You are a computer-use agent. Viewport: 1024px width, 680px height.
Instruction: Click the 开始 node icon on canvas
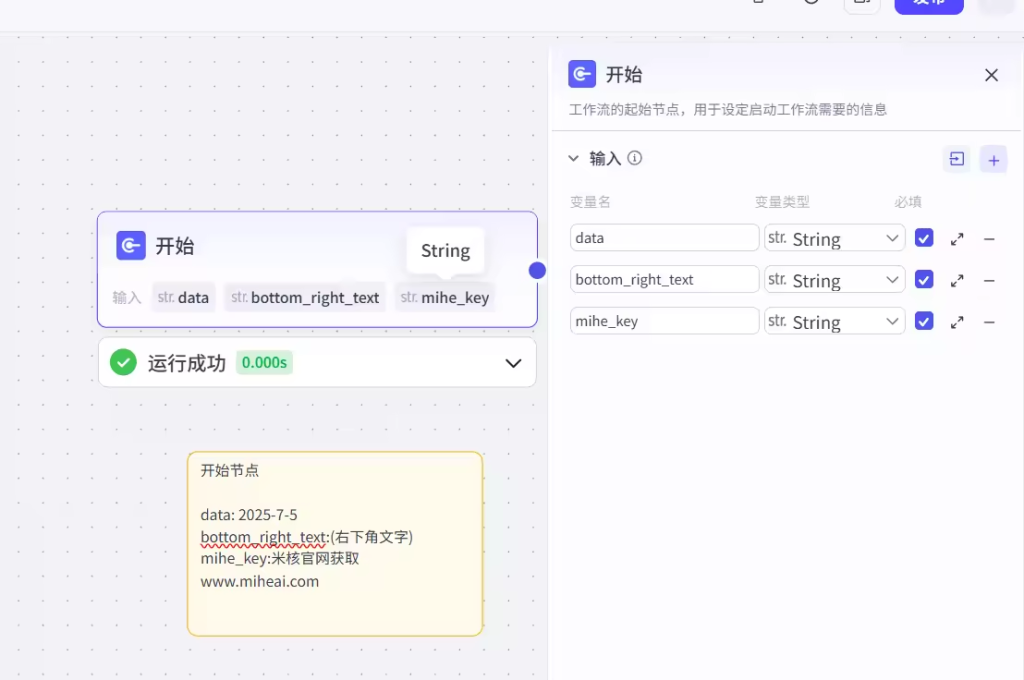click(131, 245)
